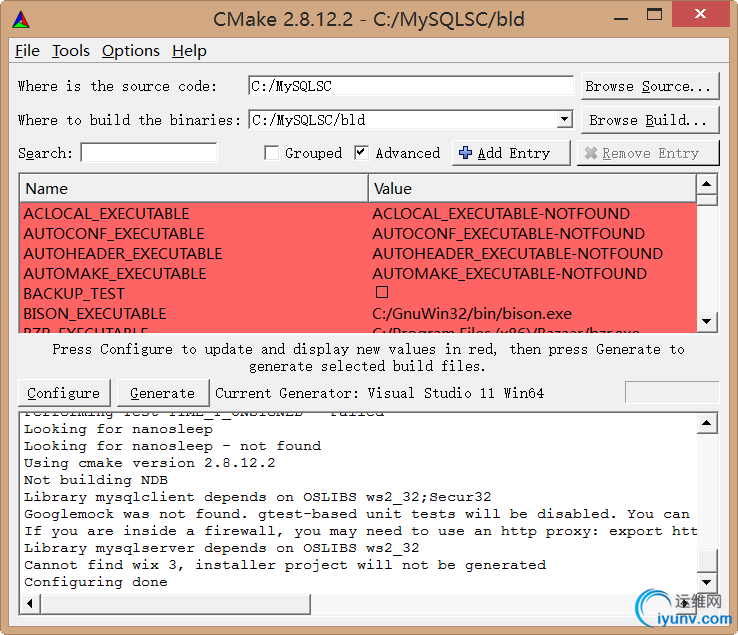The width and height of the screenshot is (738, 635).
Task: Click 'Looking for nanosleep - not found' line
Action: point(172,445)
